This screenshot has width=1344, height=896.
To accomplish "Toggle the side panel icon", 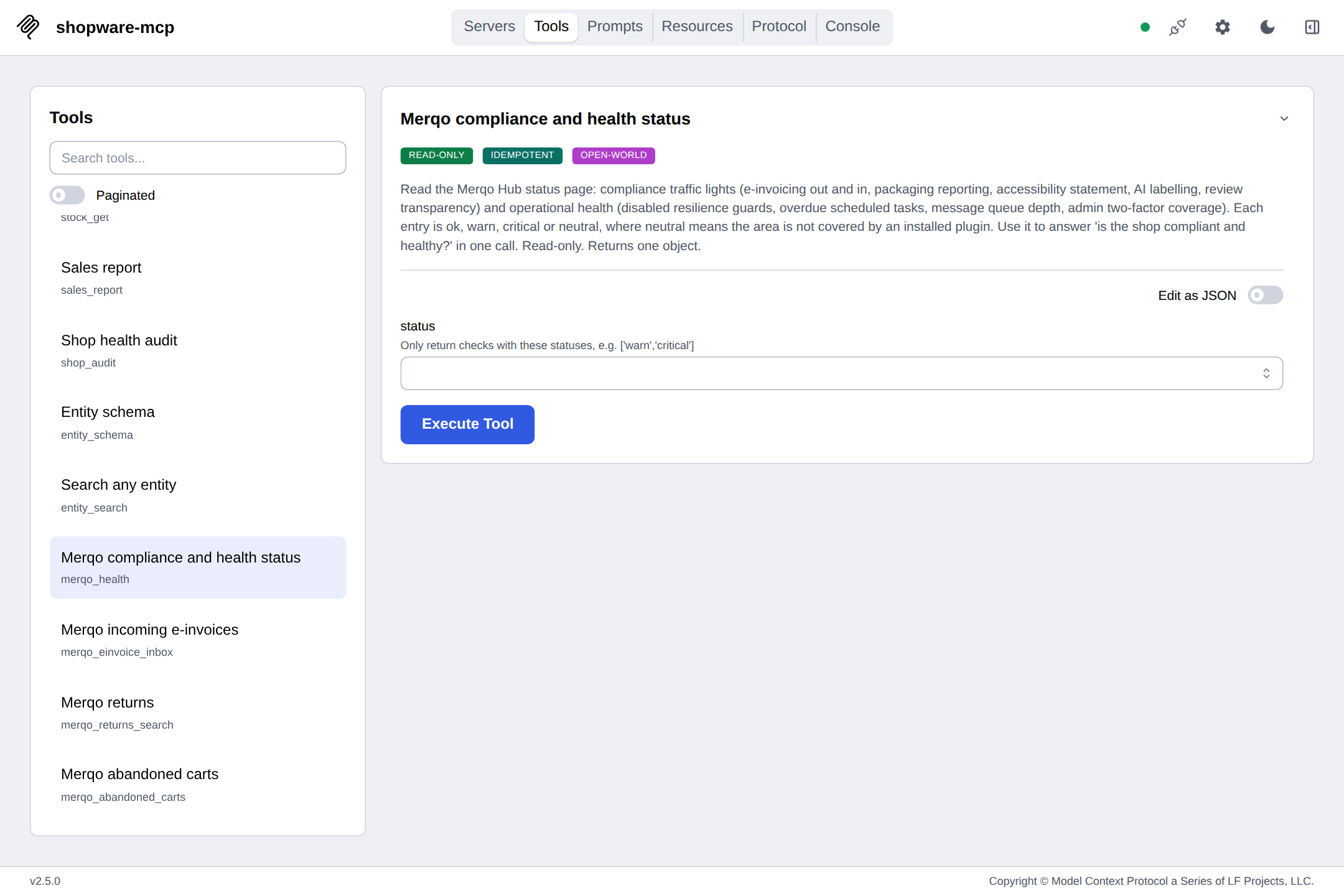I will (1312, 27).
